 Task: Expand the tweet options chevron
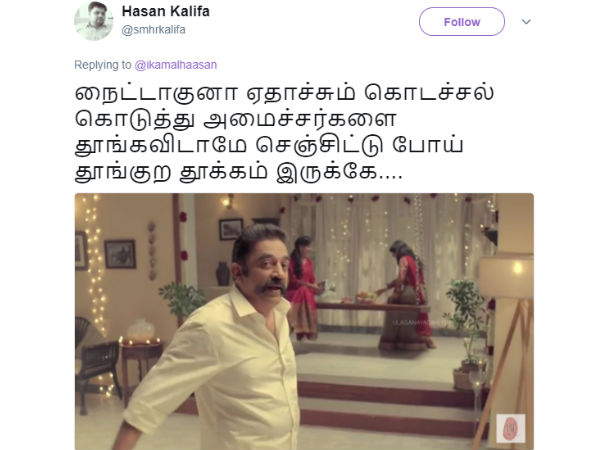526,22
